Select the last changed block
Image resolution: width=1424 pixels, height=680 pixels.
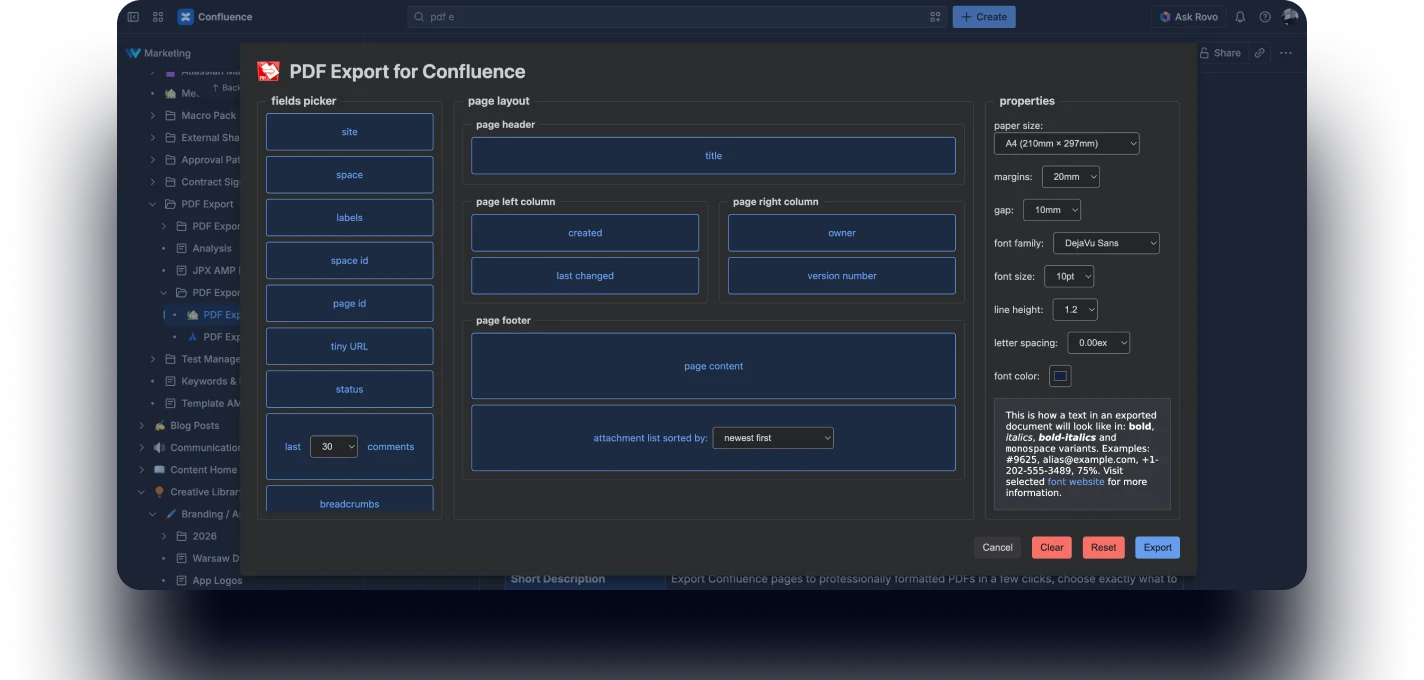tap(585, 276)
